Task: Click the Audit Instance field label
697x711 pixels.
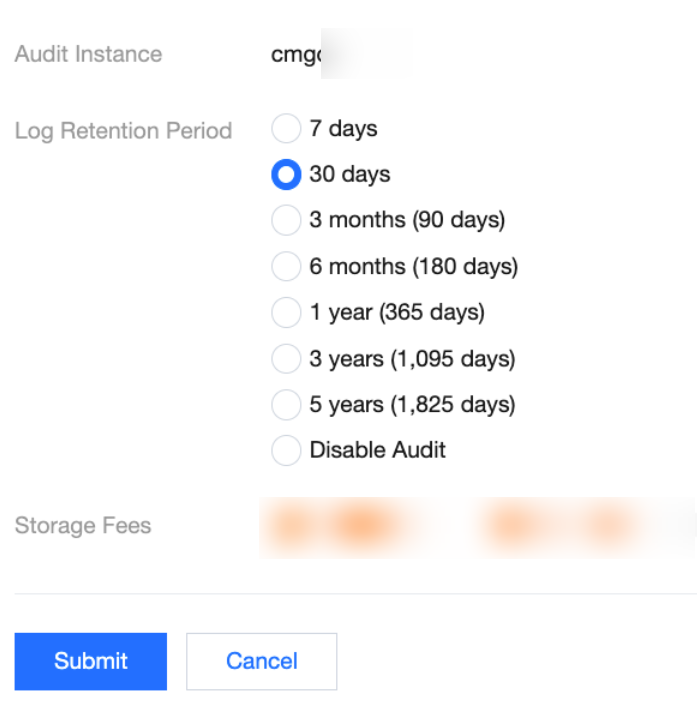Action: [x=88, y=54]
